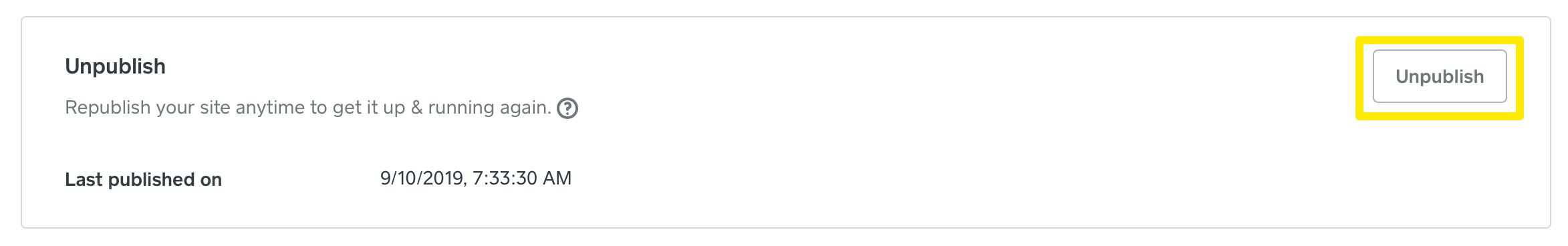Click the Republish your site description text
Image resolution: width=1568 pixels, height=246 pixels.
(308, 108)
